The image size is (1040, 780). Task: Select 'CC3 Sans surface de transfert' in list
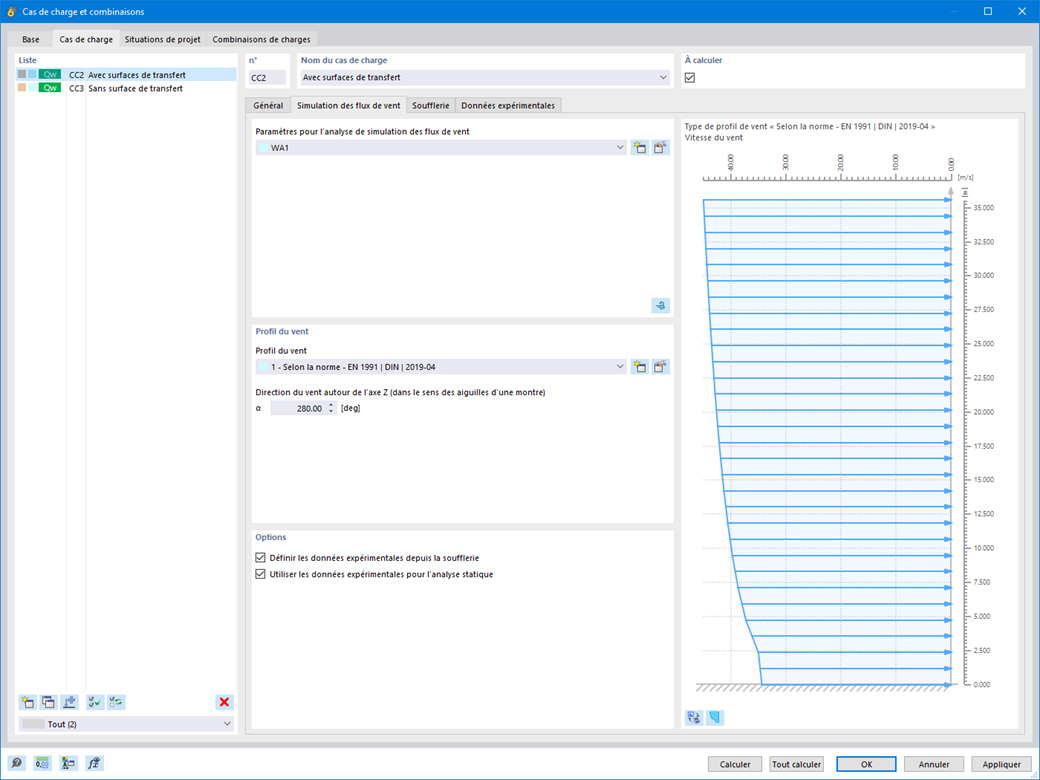click(127, 88)
